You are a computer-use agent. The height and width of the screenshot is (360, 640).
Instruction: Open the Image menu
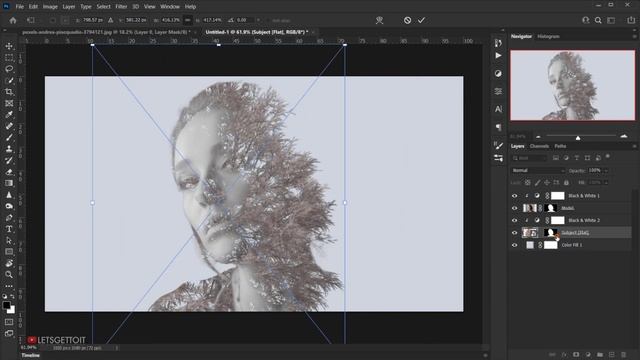[50, 7]
